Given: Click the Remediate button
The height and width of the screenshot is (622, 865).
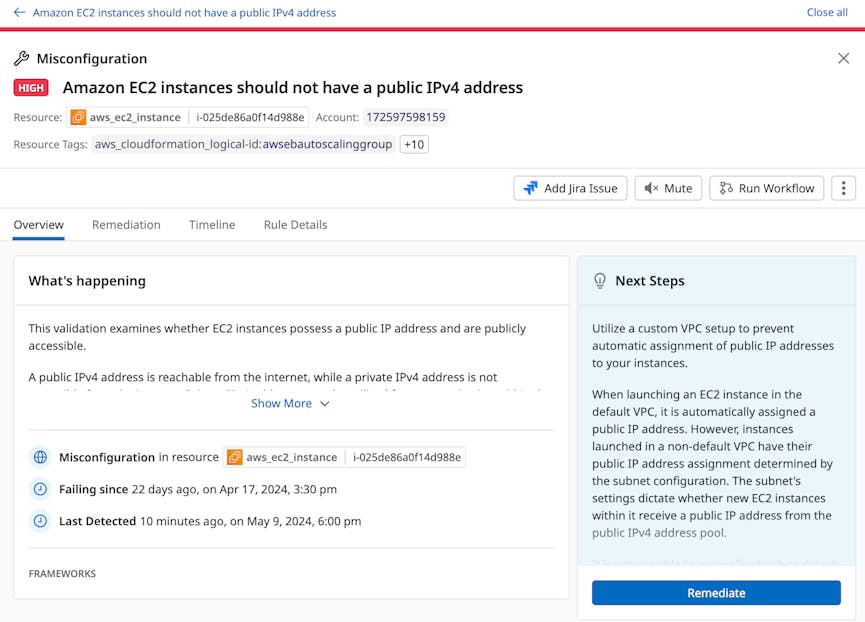Looking at the screenshot, I should click(716, 593).
